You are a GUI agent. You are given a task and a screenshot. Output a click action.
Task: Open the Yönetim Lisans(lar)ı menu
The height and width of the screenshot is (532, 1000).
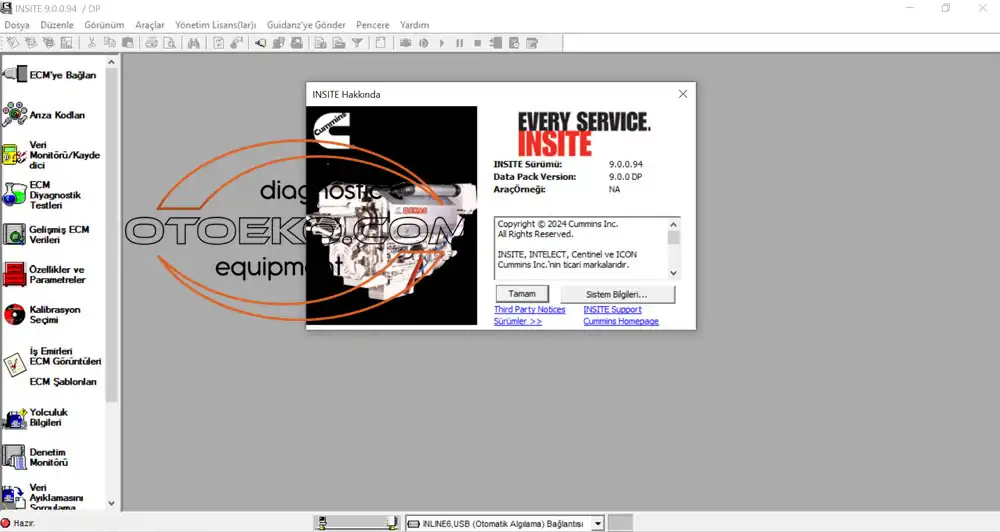pyautogui.click(x=215, y=25)
